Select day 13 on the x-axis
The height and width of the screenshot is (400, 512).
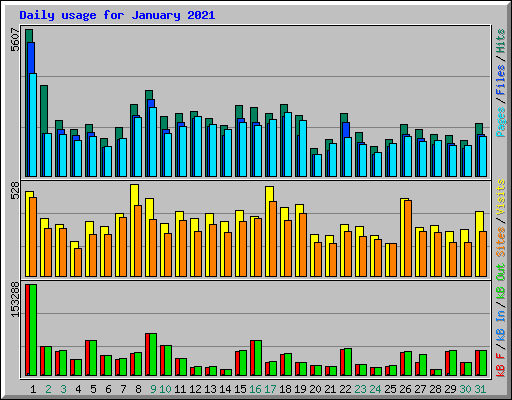pos(210,389)
